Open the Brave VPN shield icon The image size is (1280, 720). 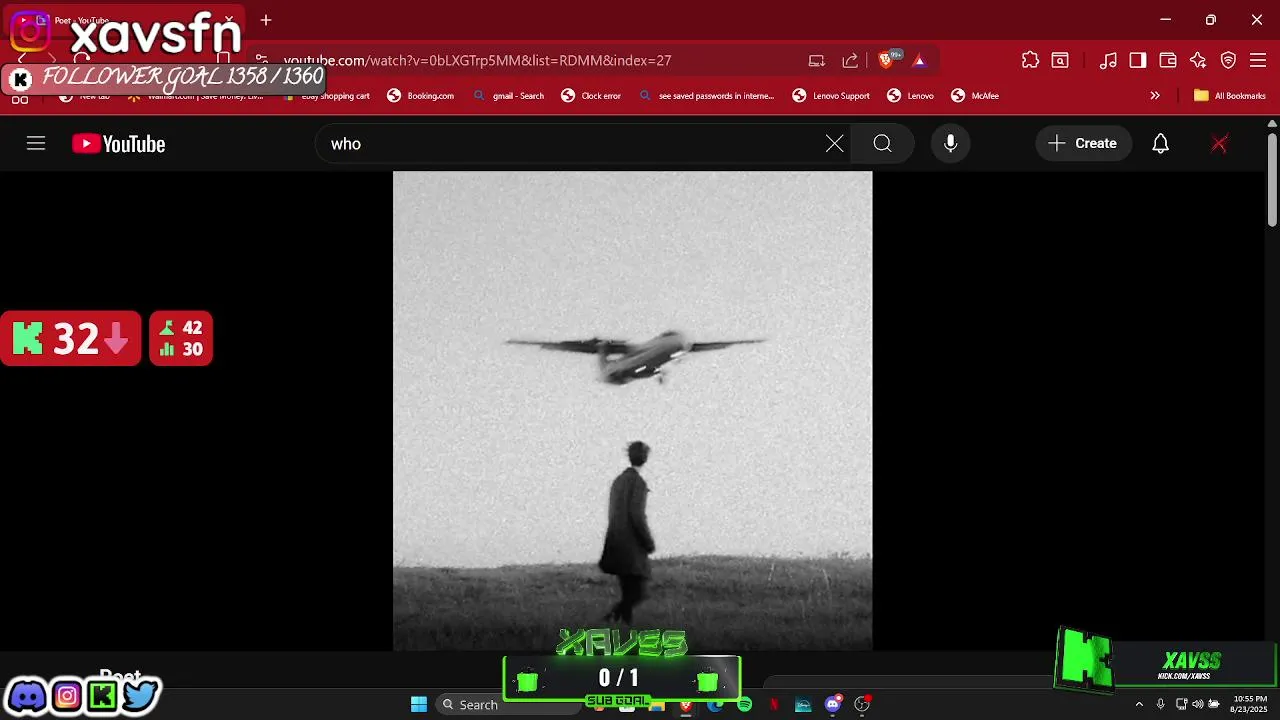click(x=1229, y=60)
